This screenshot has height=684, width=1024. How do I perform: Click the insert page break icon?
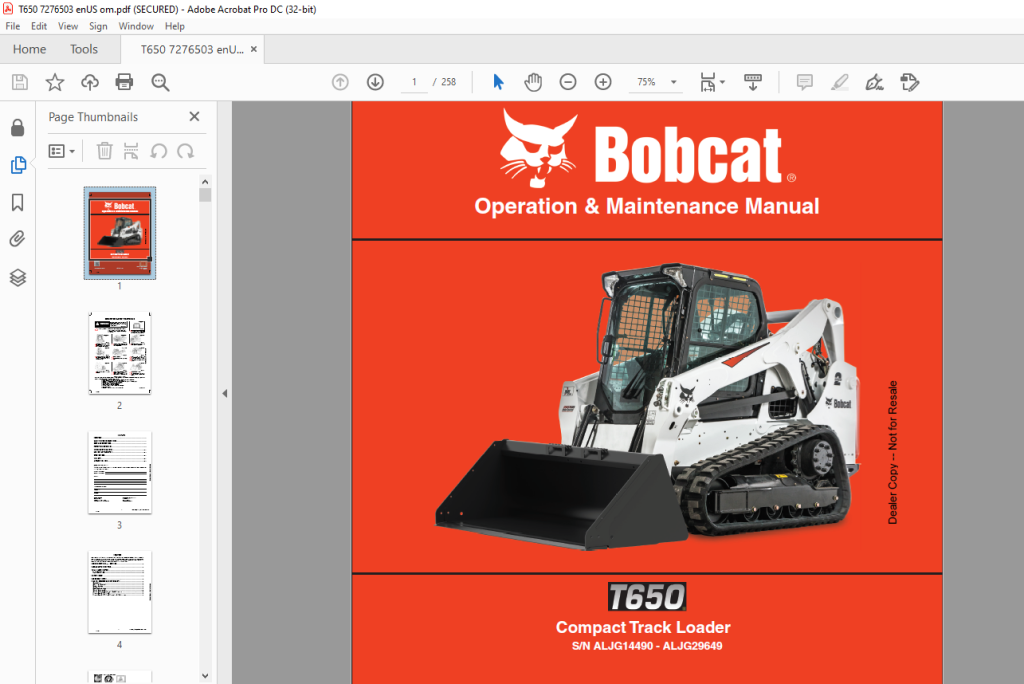coord(131,151)
